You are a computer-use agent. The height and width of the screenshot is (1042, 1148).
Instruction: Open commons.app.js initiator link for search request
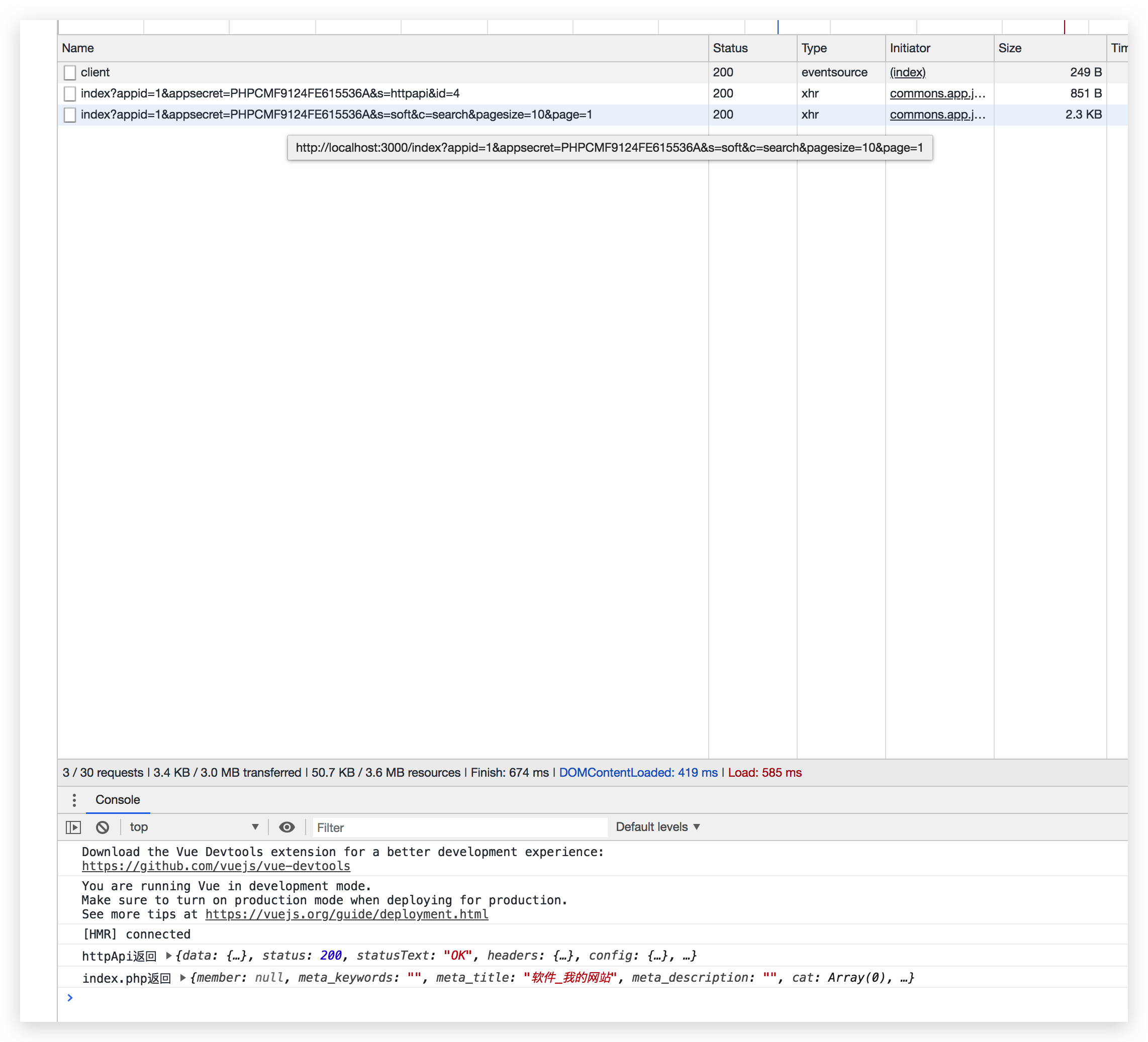(937, 115)
